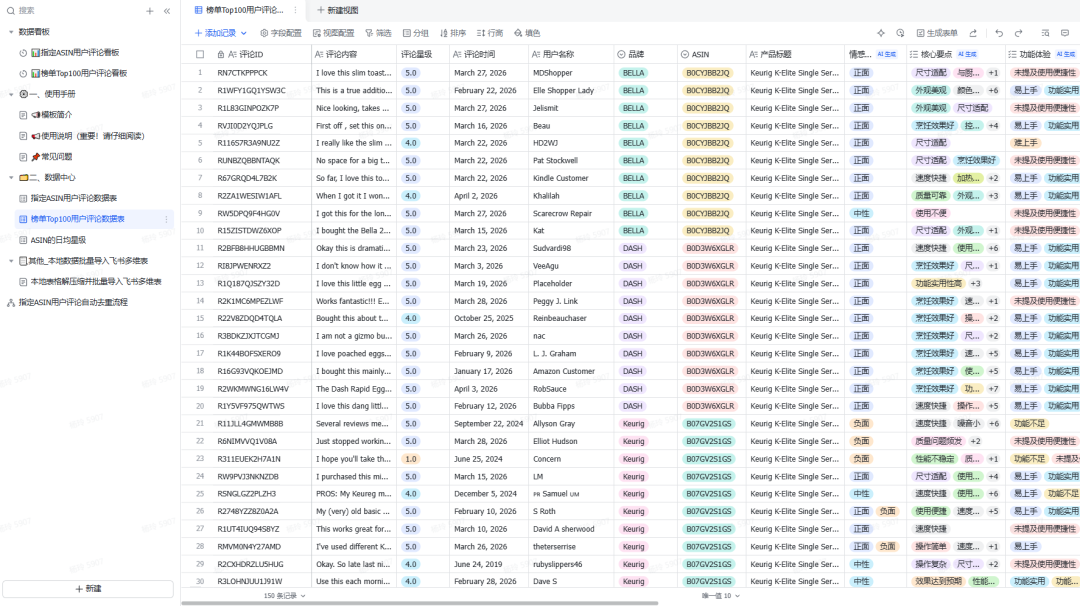Click the plus icon beside sidebar search

[150, 11]
